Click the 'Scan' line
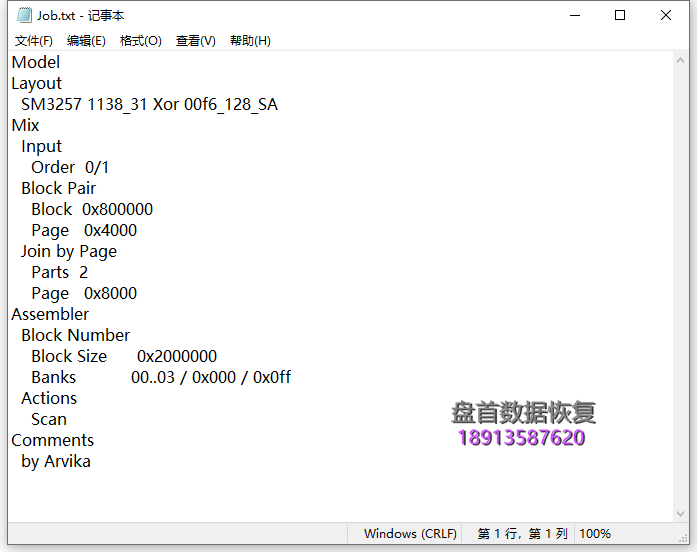Viewport: 697px width, 552px height. (x=49, y=419)
